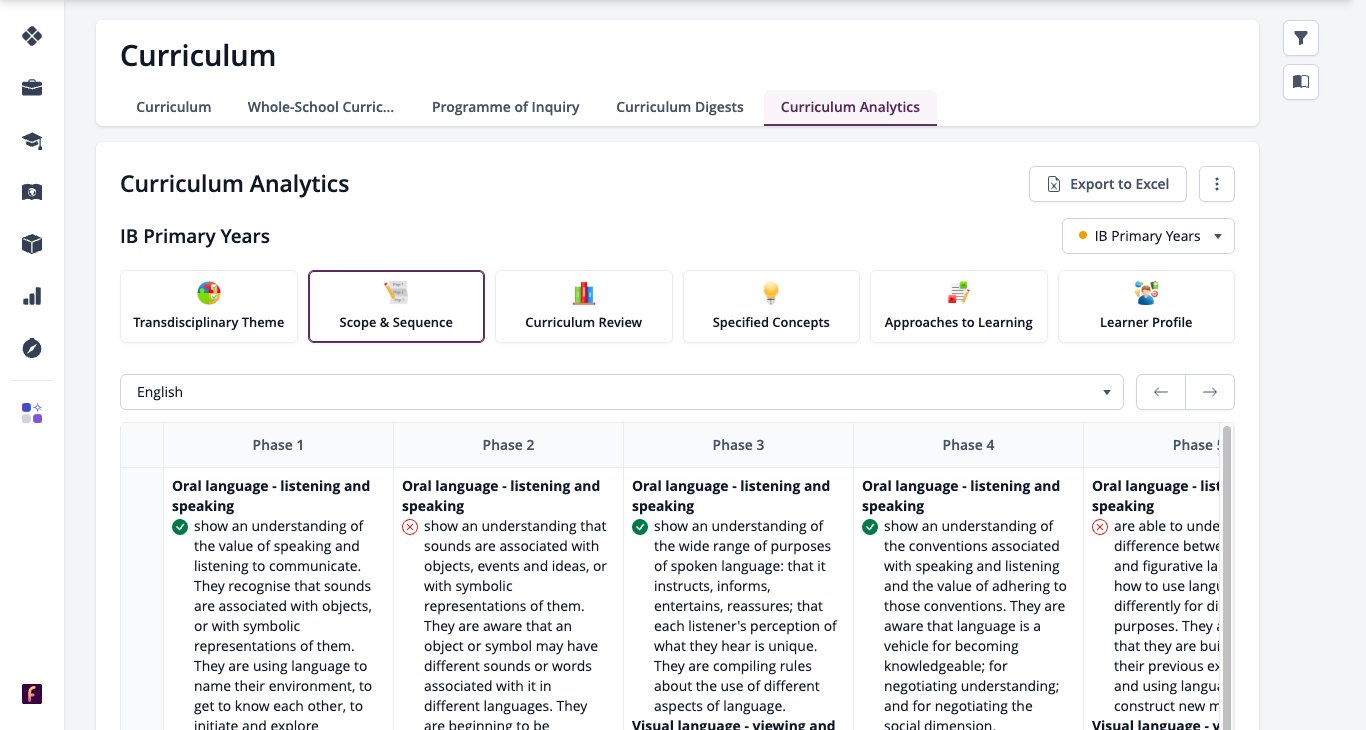Open the graduation cap icon in sidebar
Image resolution: width=1366 pixels, height=730 pixels.
pyautogui.click(x=32, y=140)
